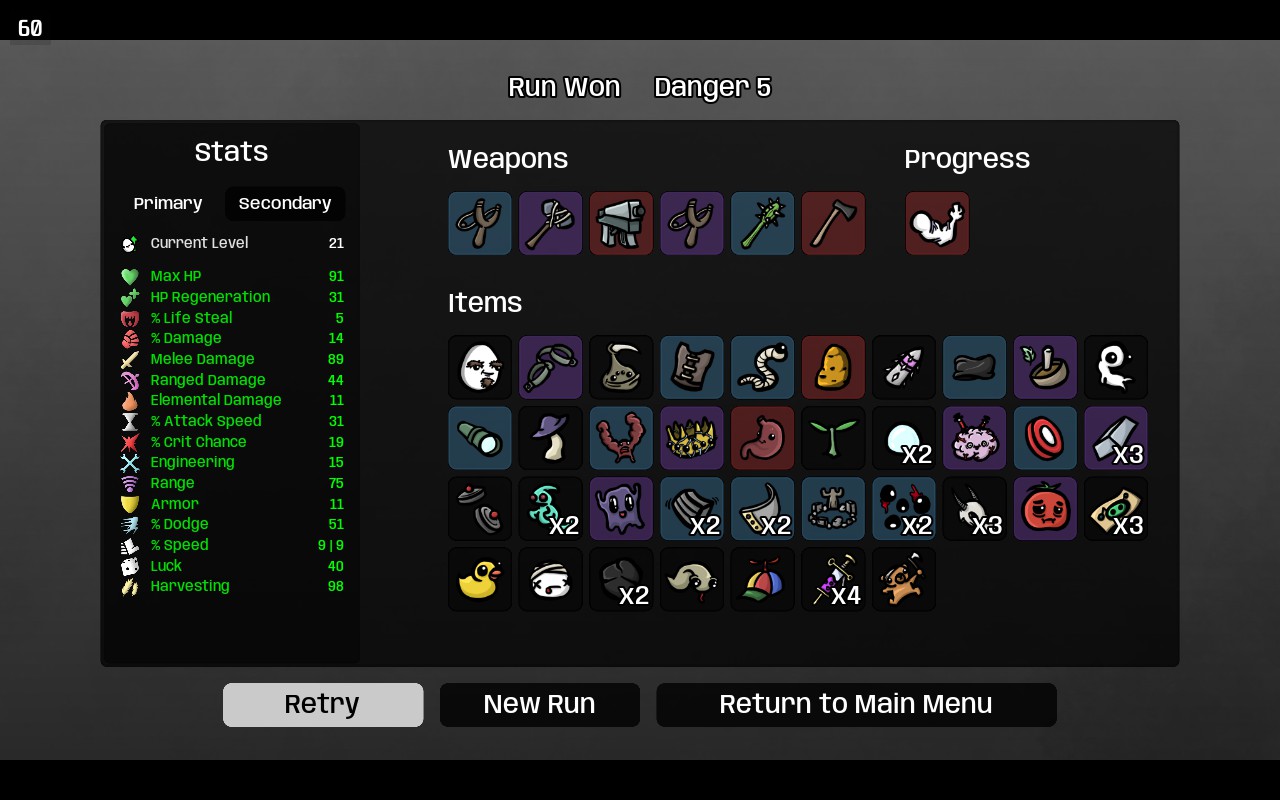Click the Retry button
The width and height of the screenshot is (1280, 800).
point(323,705)
